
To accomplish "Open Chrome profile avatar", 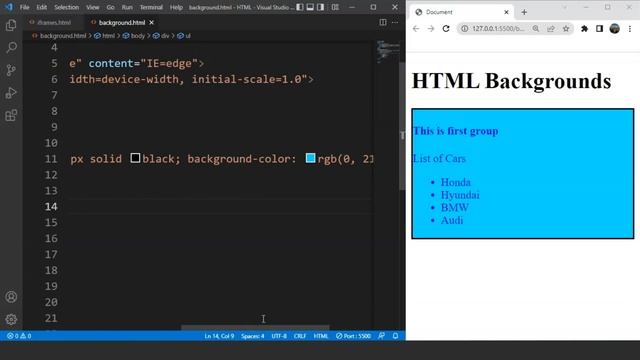I will [614, 29].
